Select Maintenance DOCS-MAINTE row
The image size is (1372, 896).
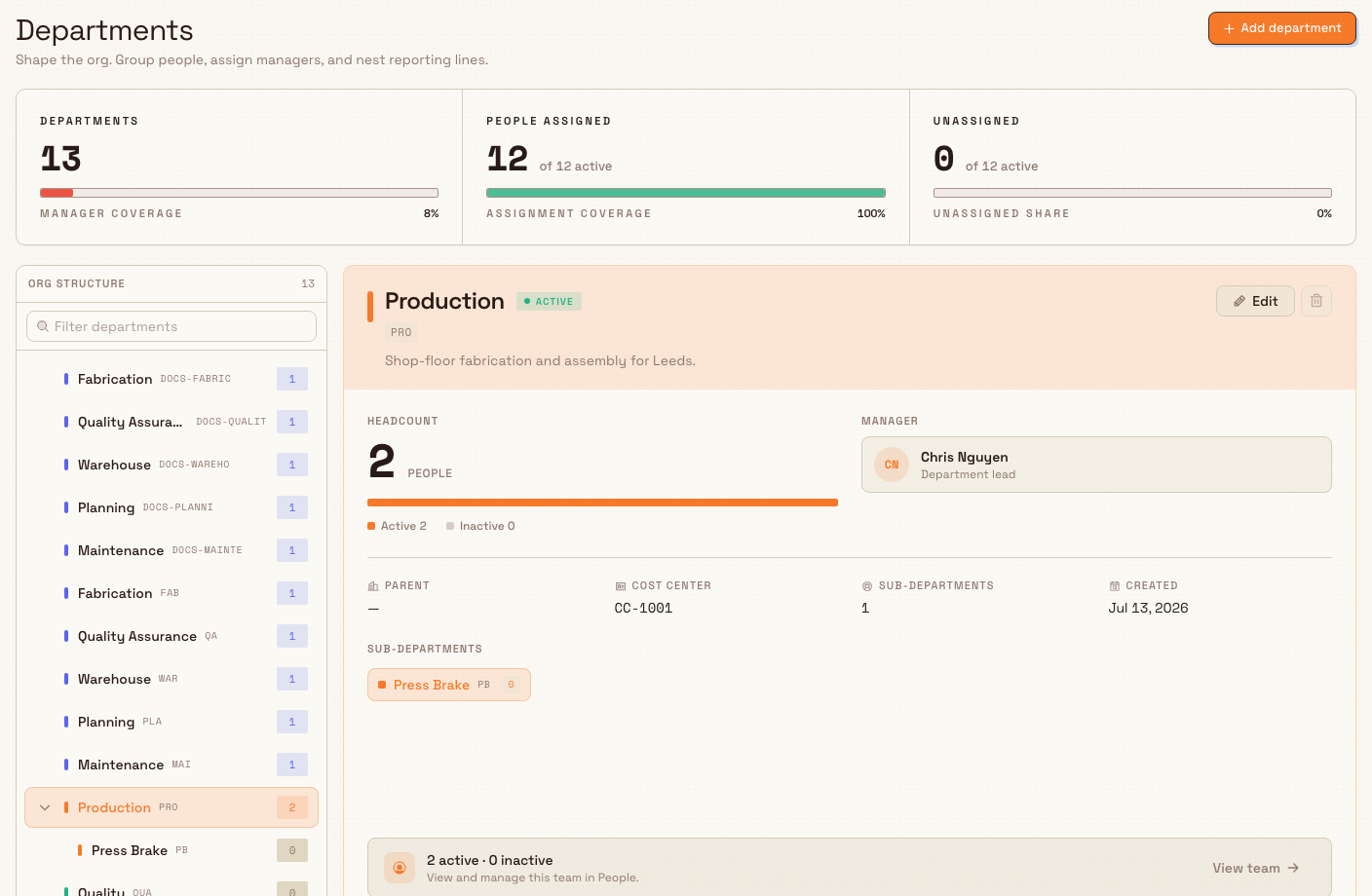(171, 550)
